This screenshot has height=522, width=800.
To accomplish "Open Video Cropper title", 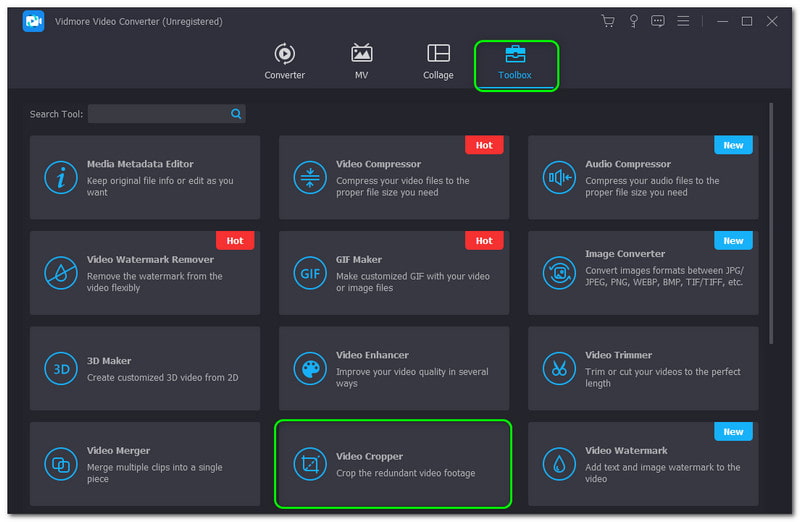I will coord(369,456).
